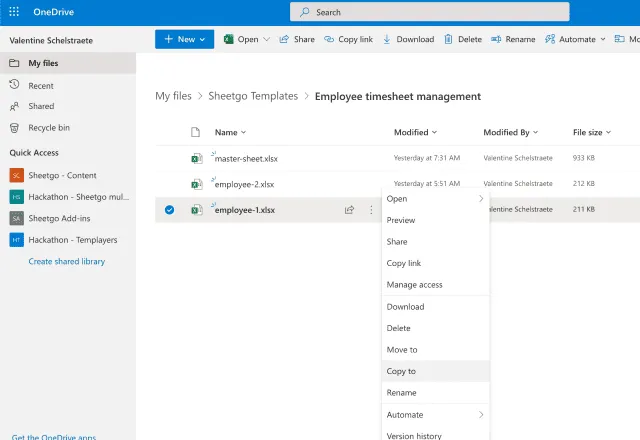The width and height of the screenshot is (640, 440).
Task: Click the file type column header icon
Action: pyautogui.click(x=196, y=132)
